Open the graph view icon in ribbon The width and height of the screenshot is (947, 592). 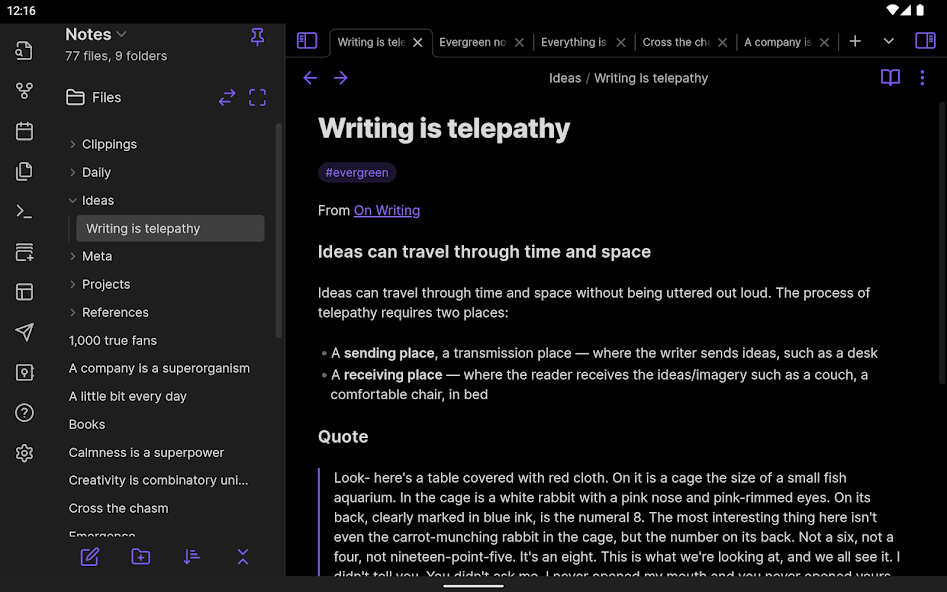(25, 91)
